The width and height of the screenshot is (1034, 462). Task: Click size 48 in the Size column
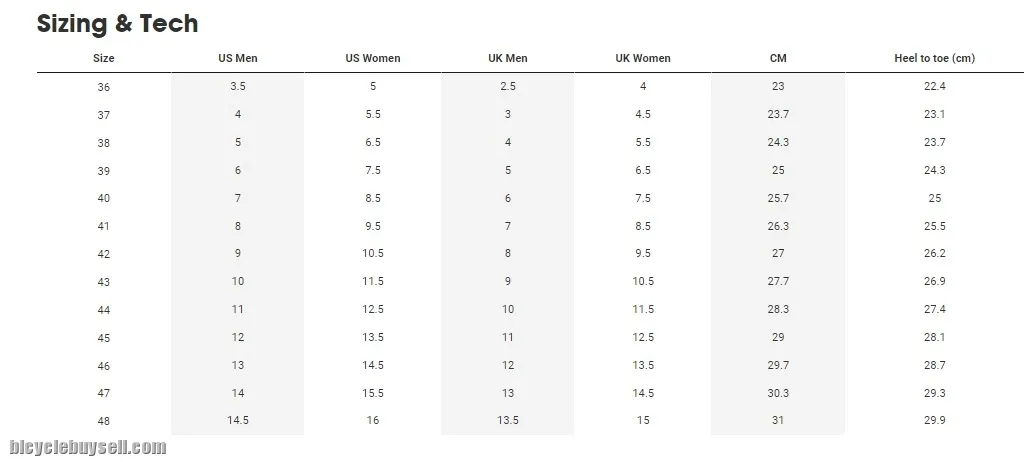(104, 421)
